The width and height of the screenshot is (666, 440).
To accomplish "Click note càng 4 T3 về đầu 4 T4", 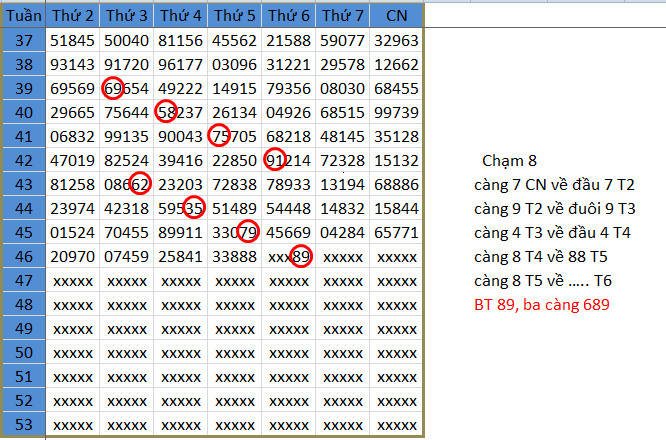I will click(553, 233).
